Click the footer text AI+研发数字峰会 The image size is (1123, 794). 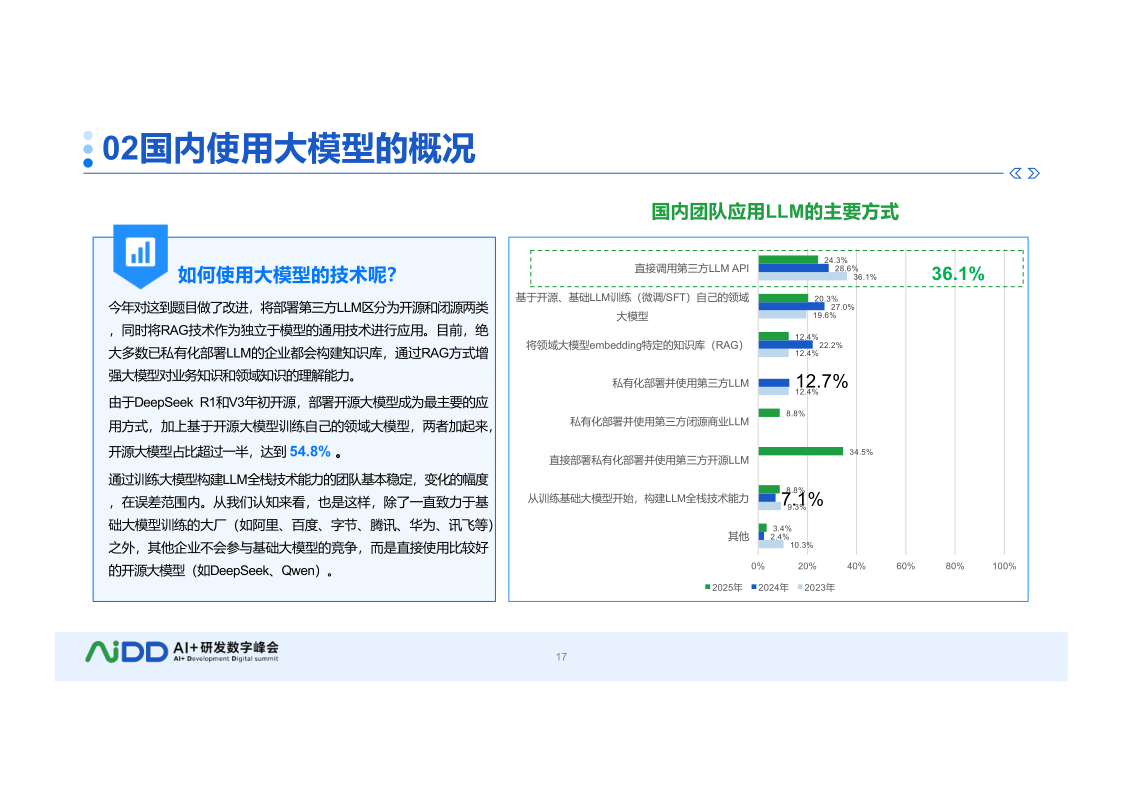point(226,647)
